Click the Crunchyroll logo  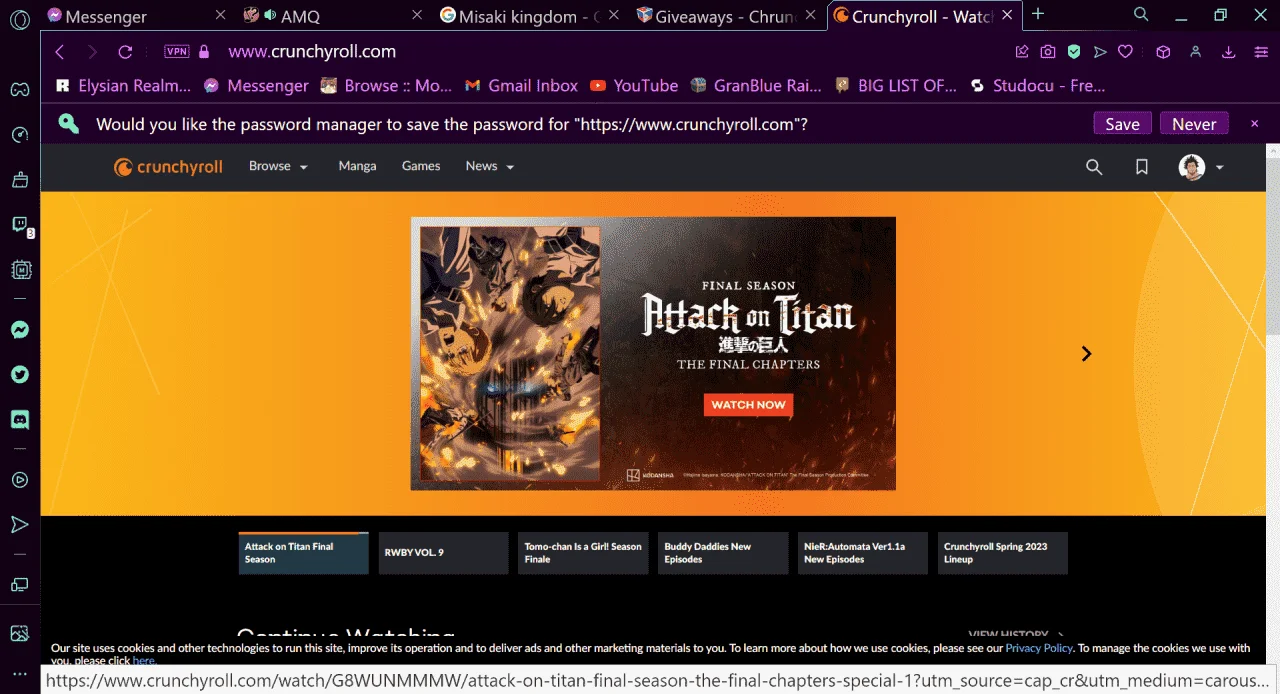click(168, 167)
